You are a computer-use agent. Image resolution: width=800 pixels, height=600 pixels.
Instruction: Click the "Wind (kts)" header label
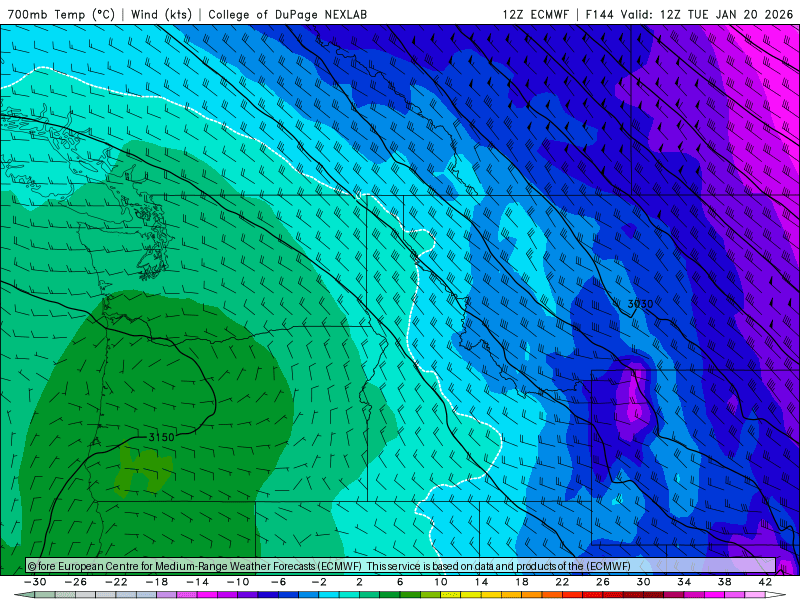(x=161, y=14)
